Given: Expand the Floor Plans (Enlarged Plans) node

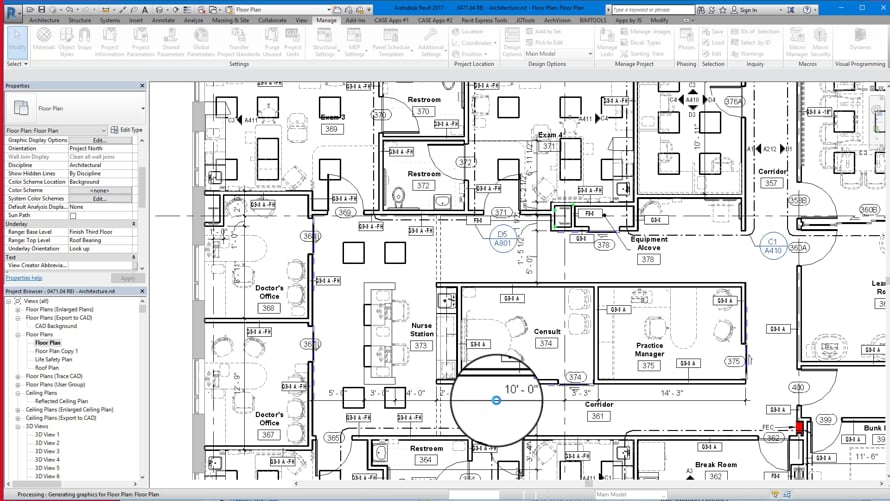Looking at the screenshot, I should pos(18,310).
